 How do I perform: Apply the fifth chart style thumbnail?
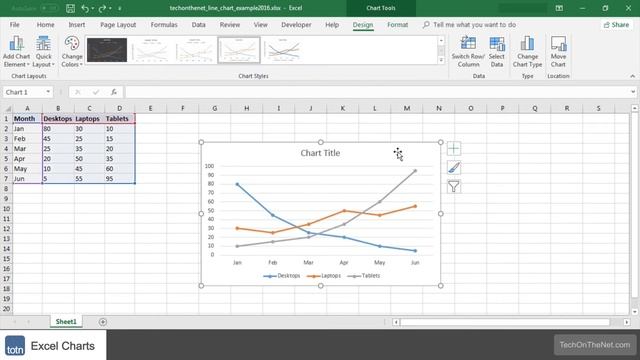[283, 50]
